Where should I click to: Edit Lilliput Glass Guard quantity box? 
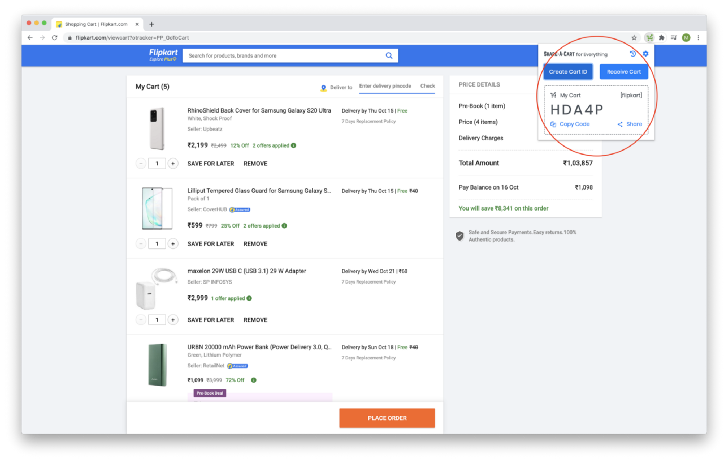coord(157,244)
